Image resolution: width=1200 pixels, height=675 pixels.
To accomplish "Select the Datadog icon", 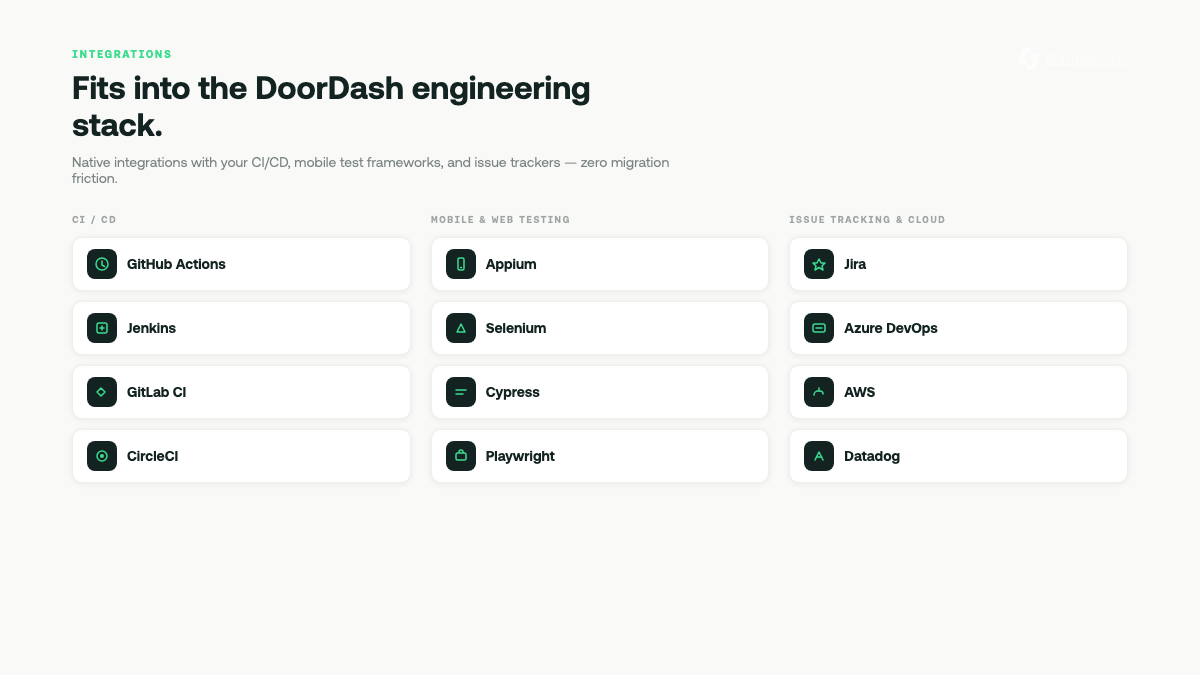I will 819,456.
